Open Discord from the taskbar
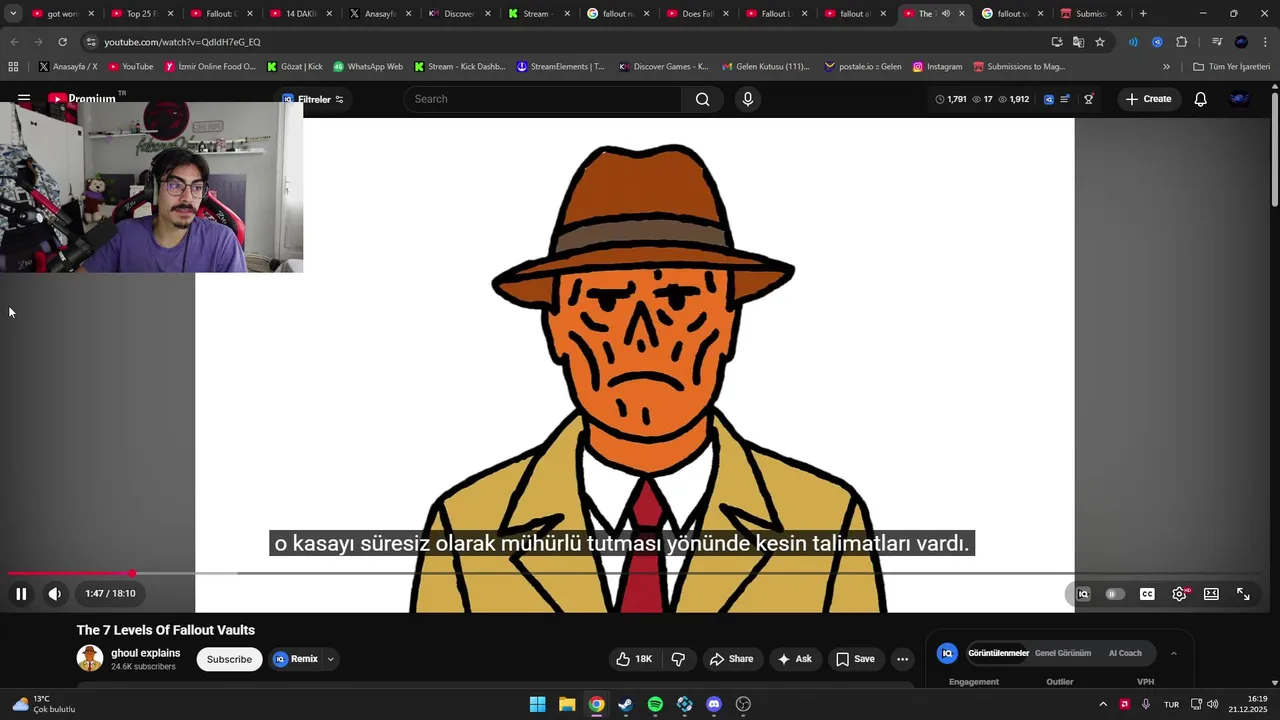Screen dimensions: 1280x720 pyautogui.click(x=714, y=704)
